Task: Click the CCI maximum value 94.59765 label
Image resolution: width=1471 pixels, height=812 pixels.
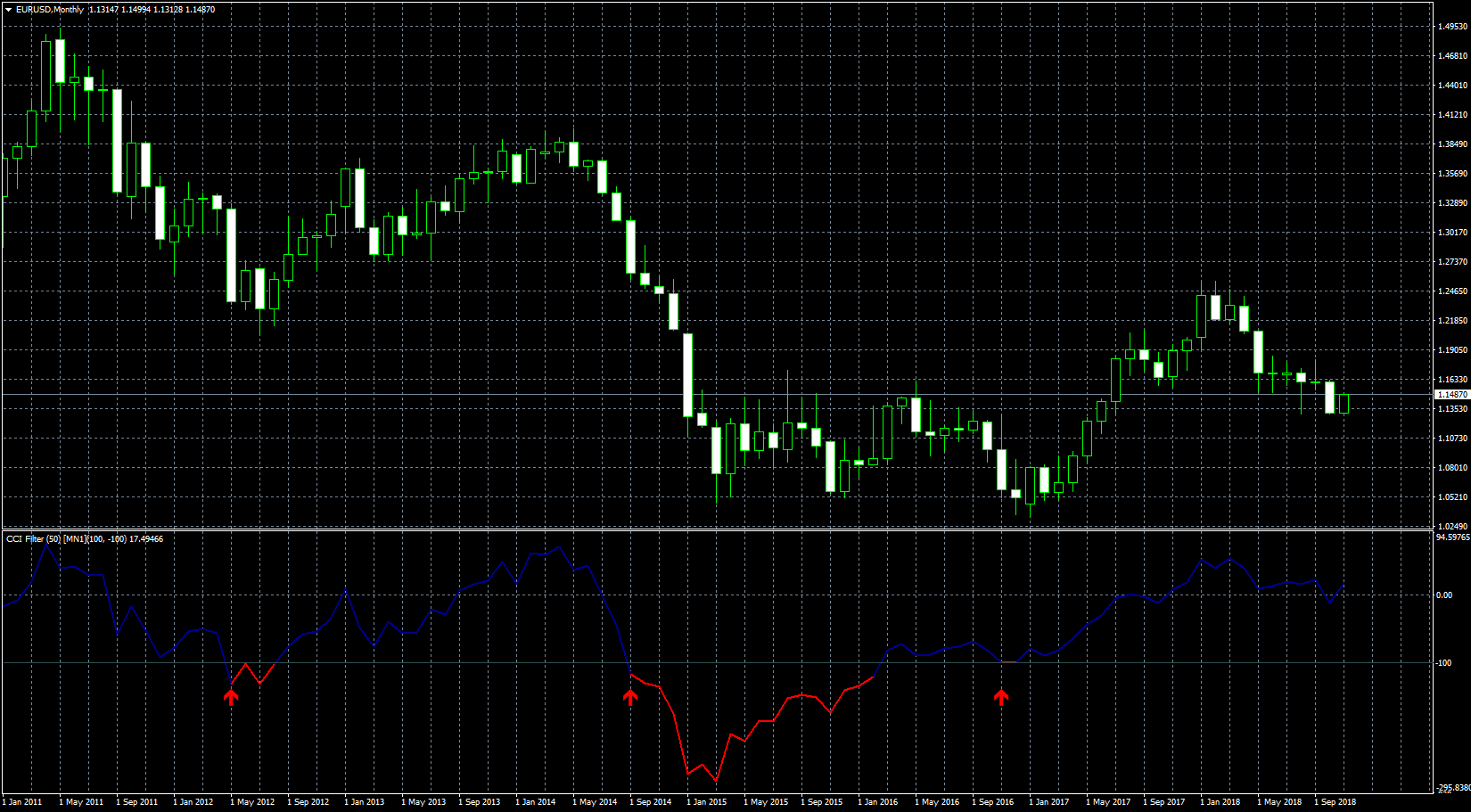Action: (1452, 537)
